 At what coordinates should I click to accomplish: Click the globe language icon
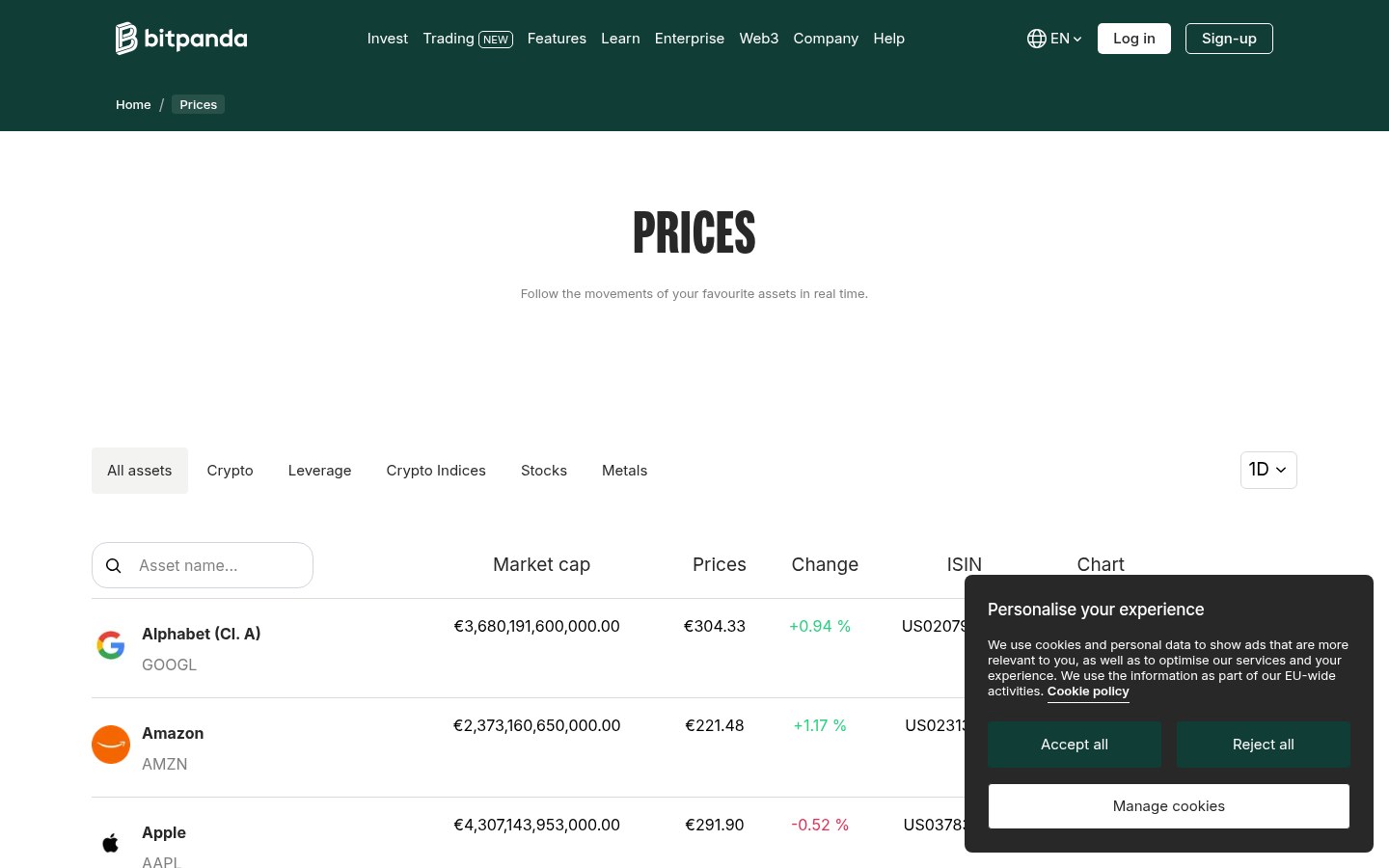coord(1037,39)
